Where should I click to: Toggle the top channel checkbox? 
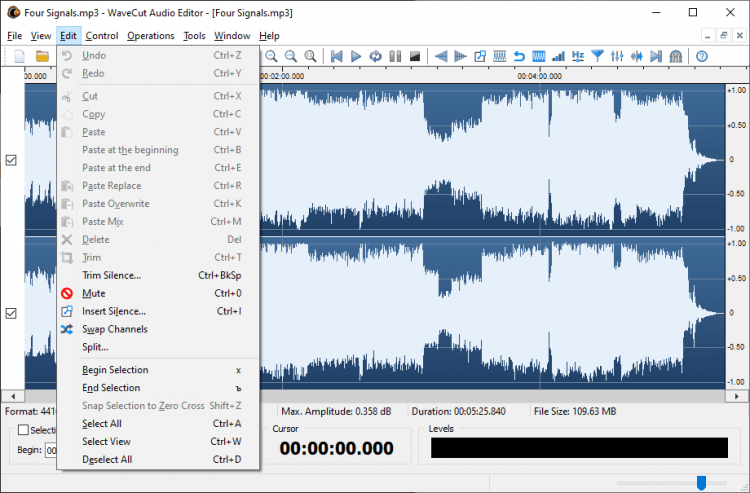pyautogui.click(x=11, y=160)
